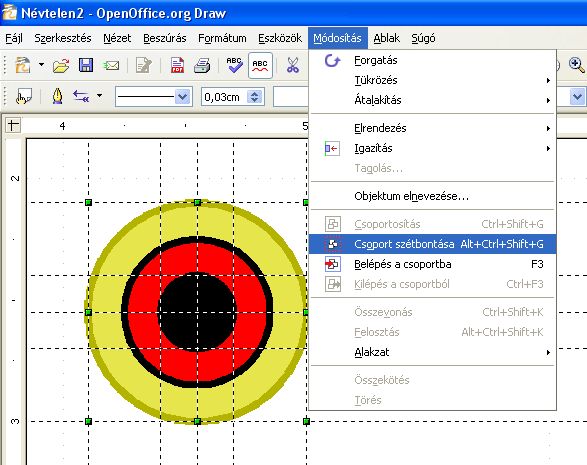Image resolution: width=587 pixels, height=465 pixels.
Task: Click the Zoom magnifier icon
Action: tap(576, 65)
